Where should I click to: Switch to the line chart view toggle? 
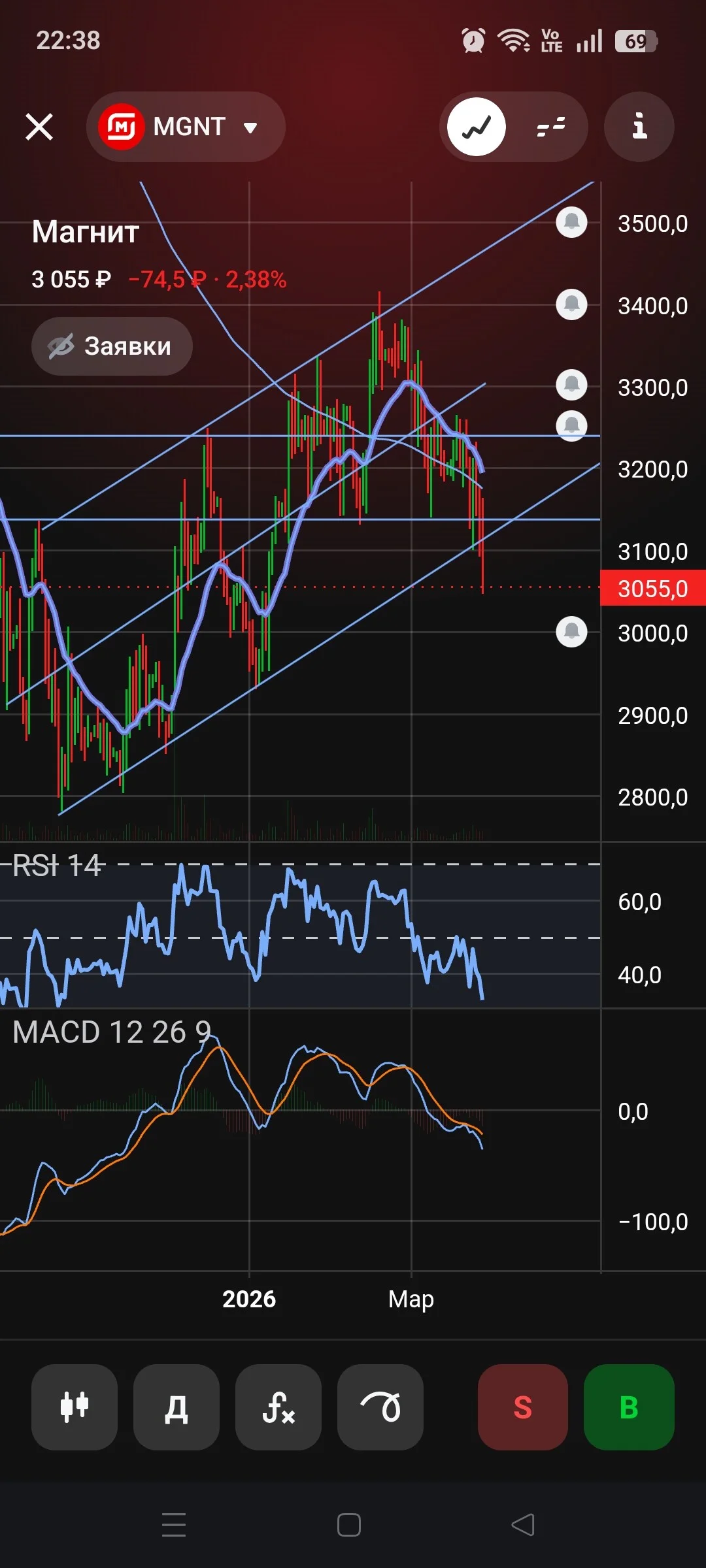pyautogui.click(x=477, y=127)
